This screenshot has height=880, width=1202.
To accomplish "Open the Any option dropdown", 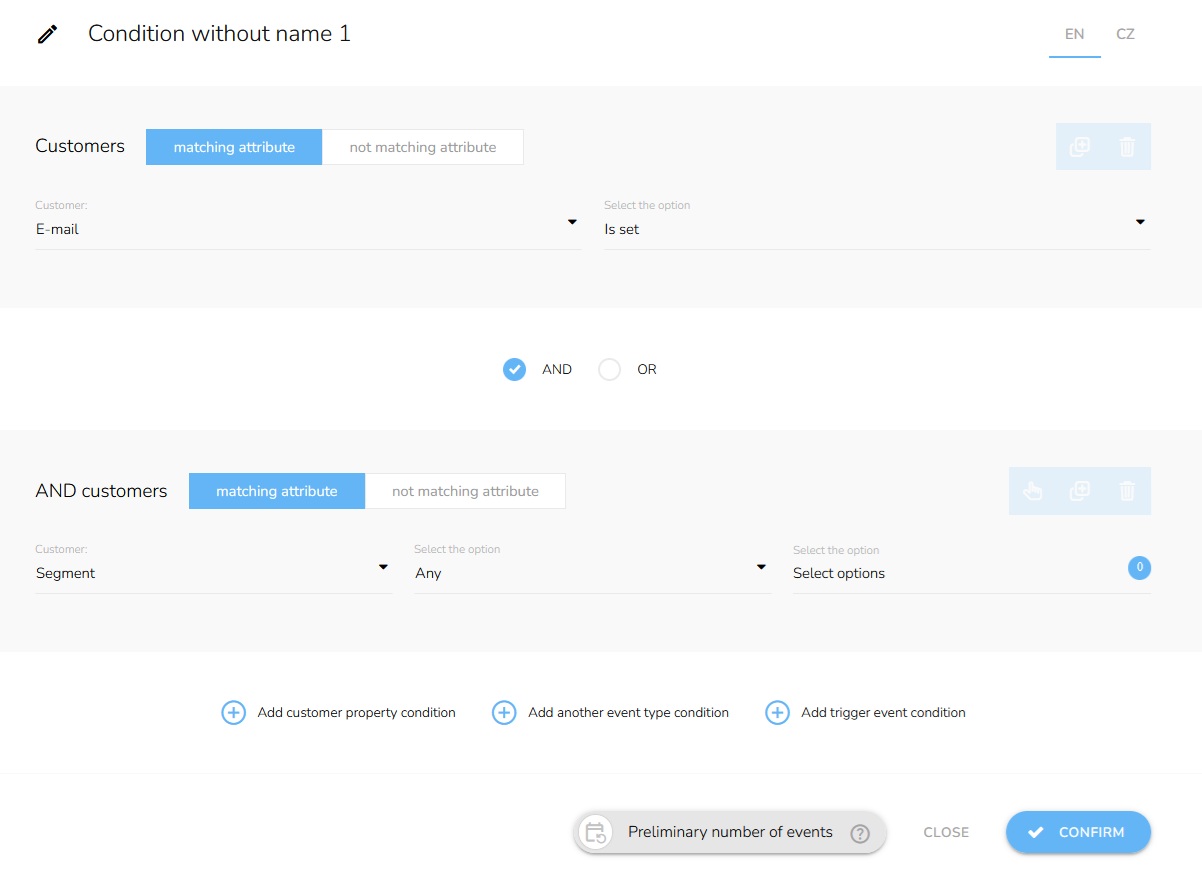I will (x=591, y=573).
